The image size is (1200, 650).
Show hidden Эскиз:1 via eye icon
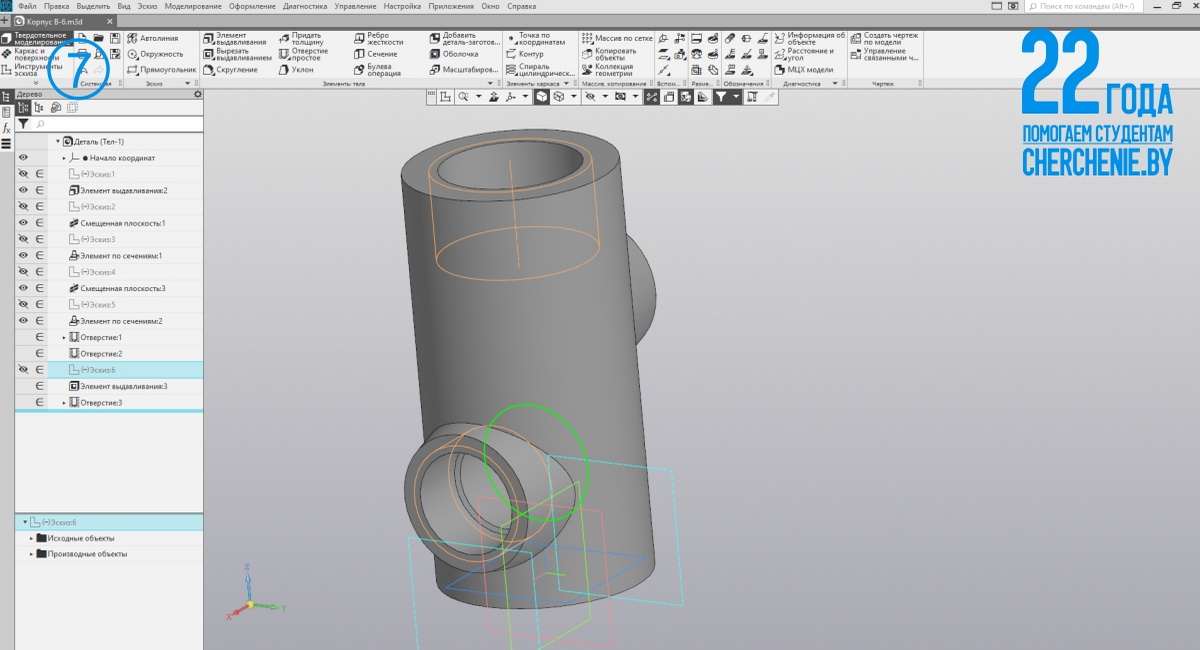[x=23, y=174]
